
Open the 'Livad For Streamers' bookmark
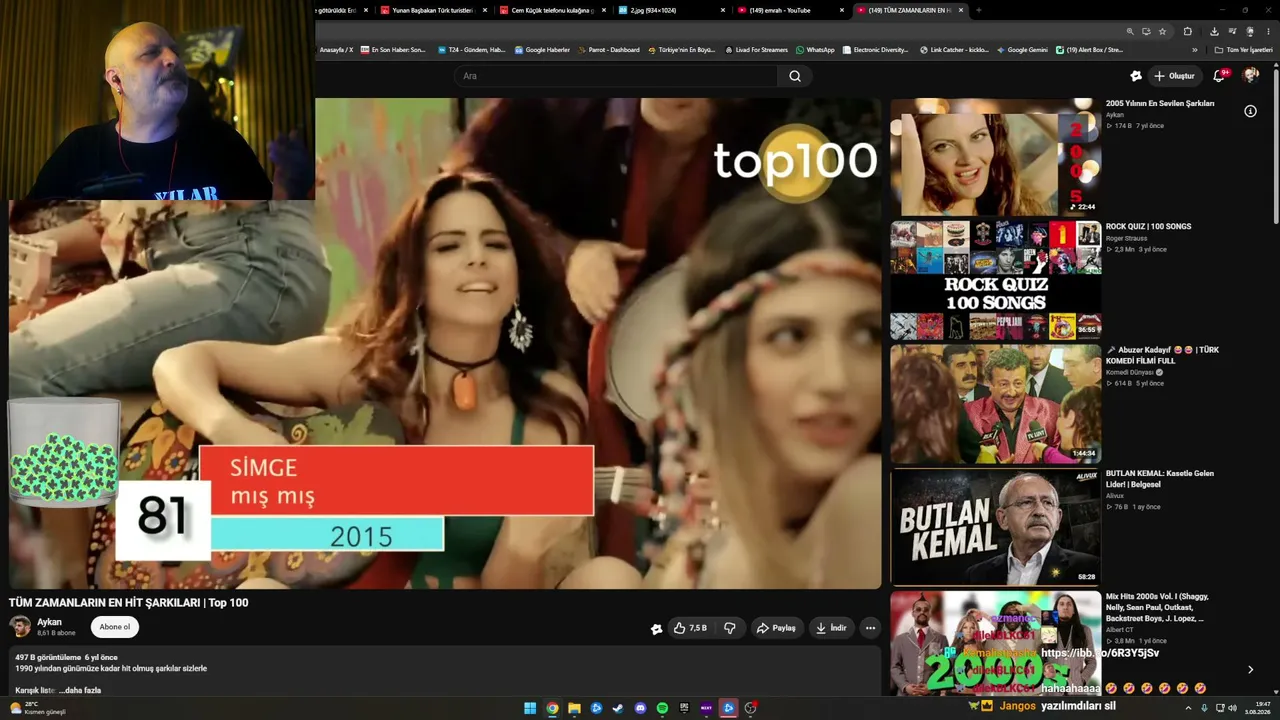point(756,50)
